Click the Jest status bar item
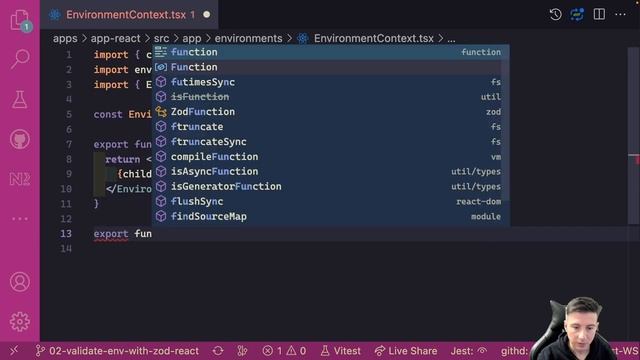 click(x=469, y=351)
